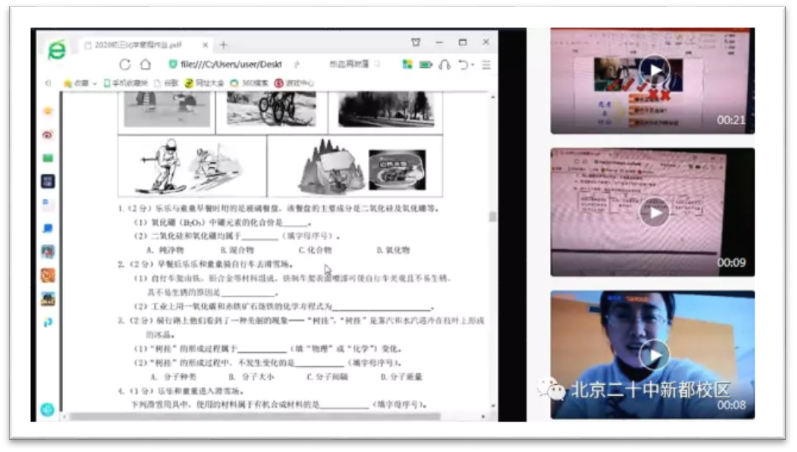
Task: Close the PDF tab in the browser
Action: [x=205, y=45]
